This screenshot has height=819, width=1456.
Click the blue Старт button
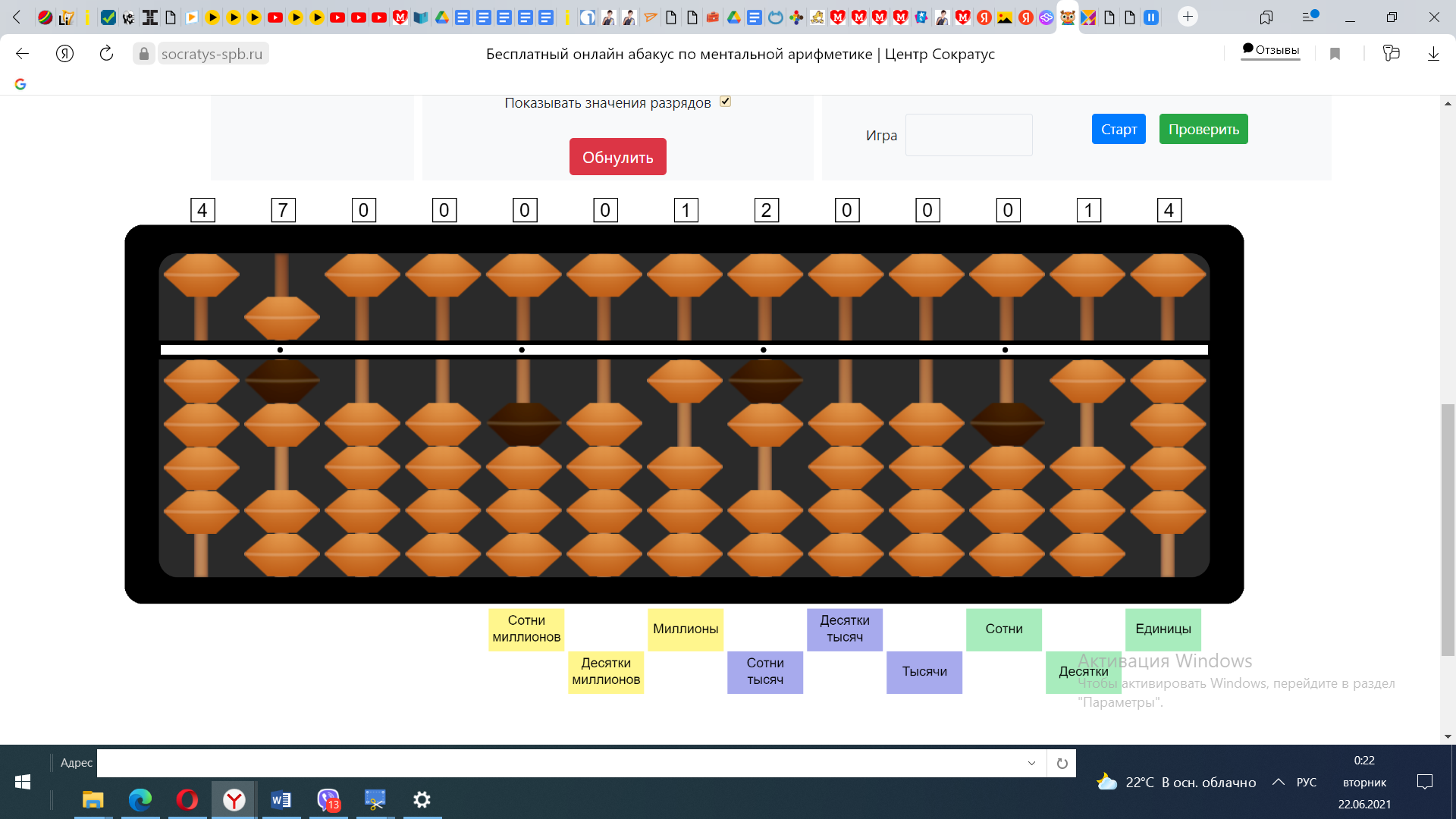[x=1119, y=129]
